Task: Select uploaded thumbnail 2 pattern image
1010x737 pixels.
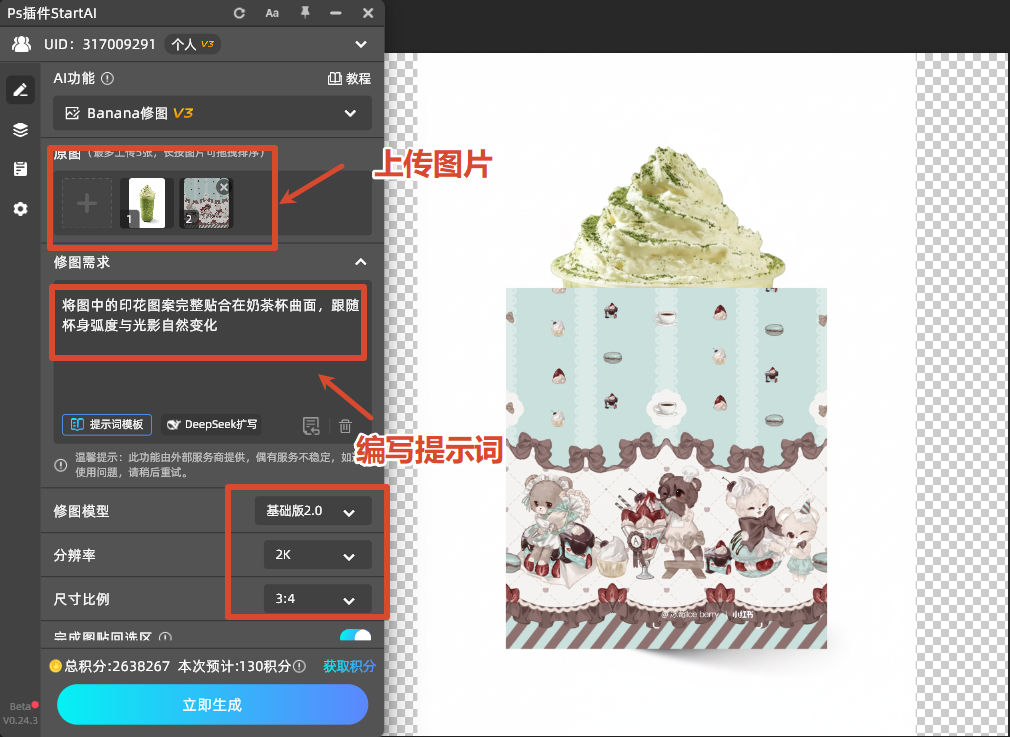Action: [x=206, y=204]
